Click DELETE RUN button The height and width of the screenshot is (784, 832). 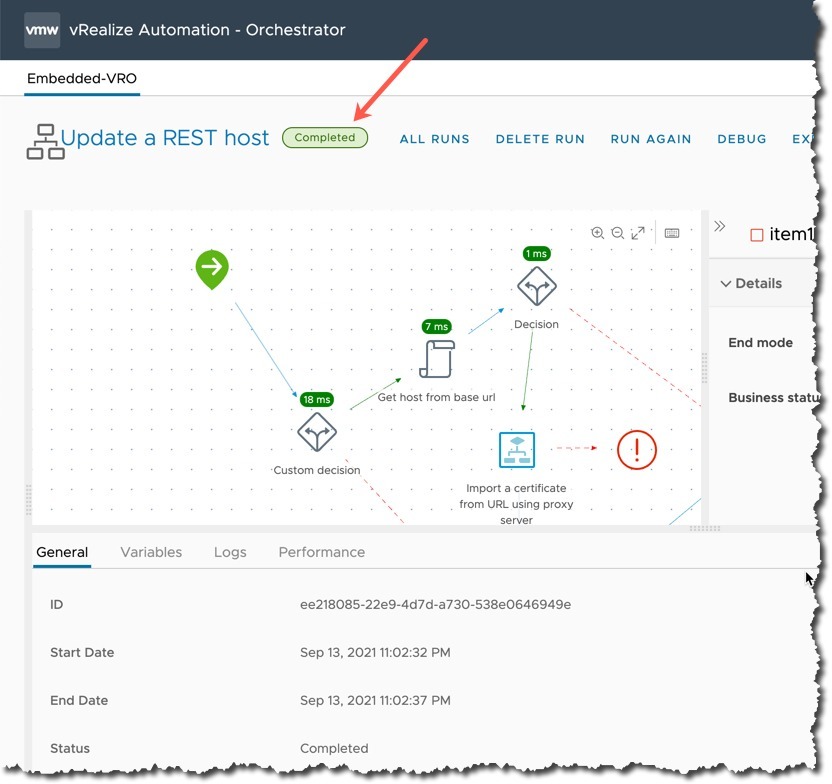pos(540,139)
